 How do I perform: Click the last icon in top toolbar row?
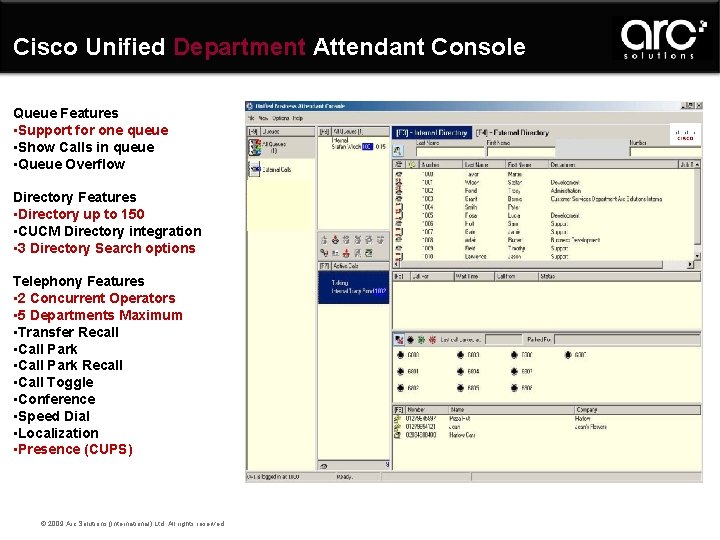point(380,240)
